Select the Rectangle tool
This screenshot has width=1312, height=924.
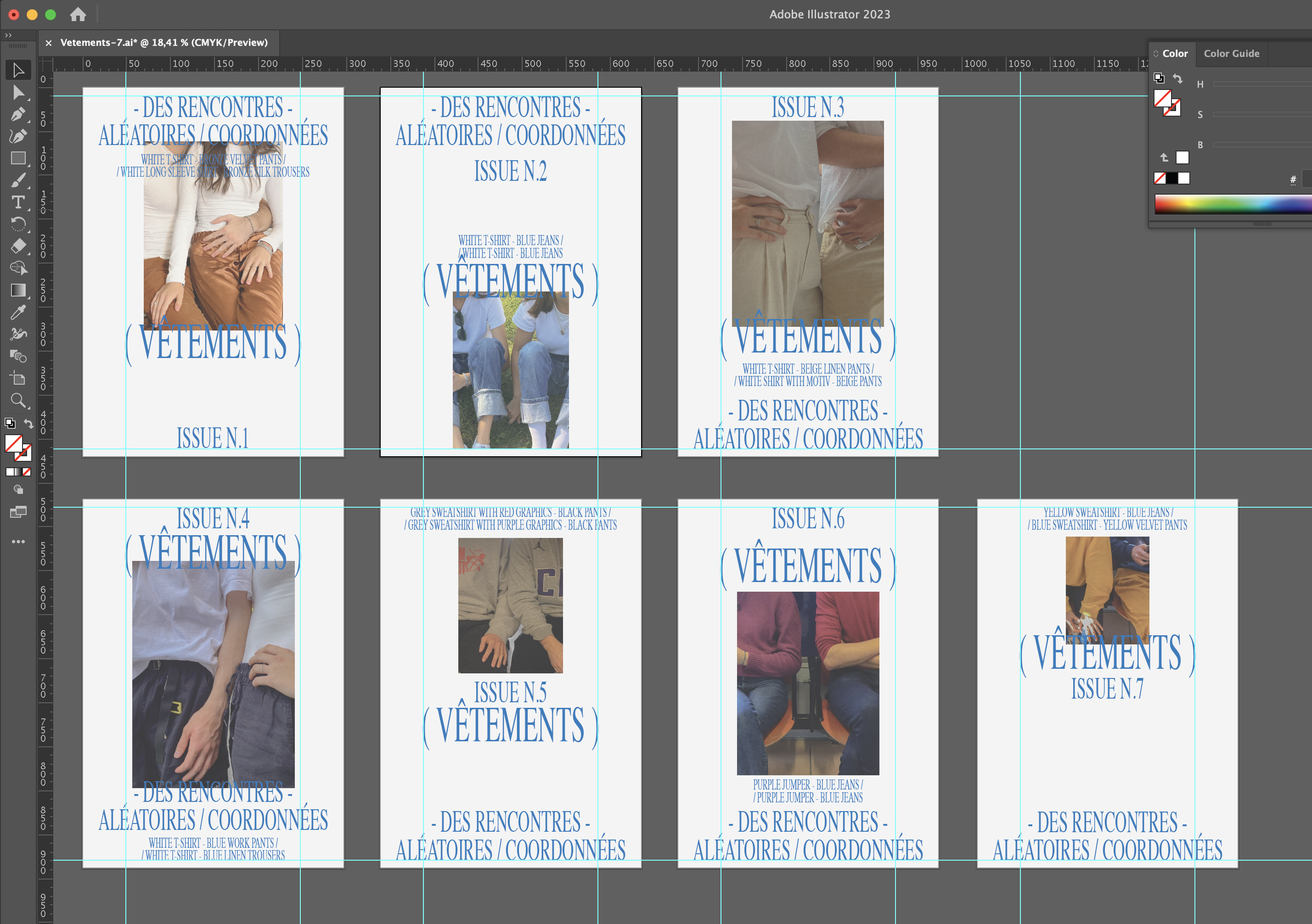(x=18, y=158)
